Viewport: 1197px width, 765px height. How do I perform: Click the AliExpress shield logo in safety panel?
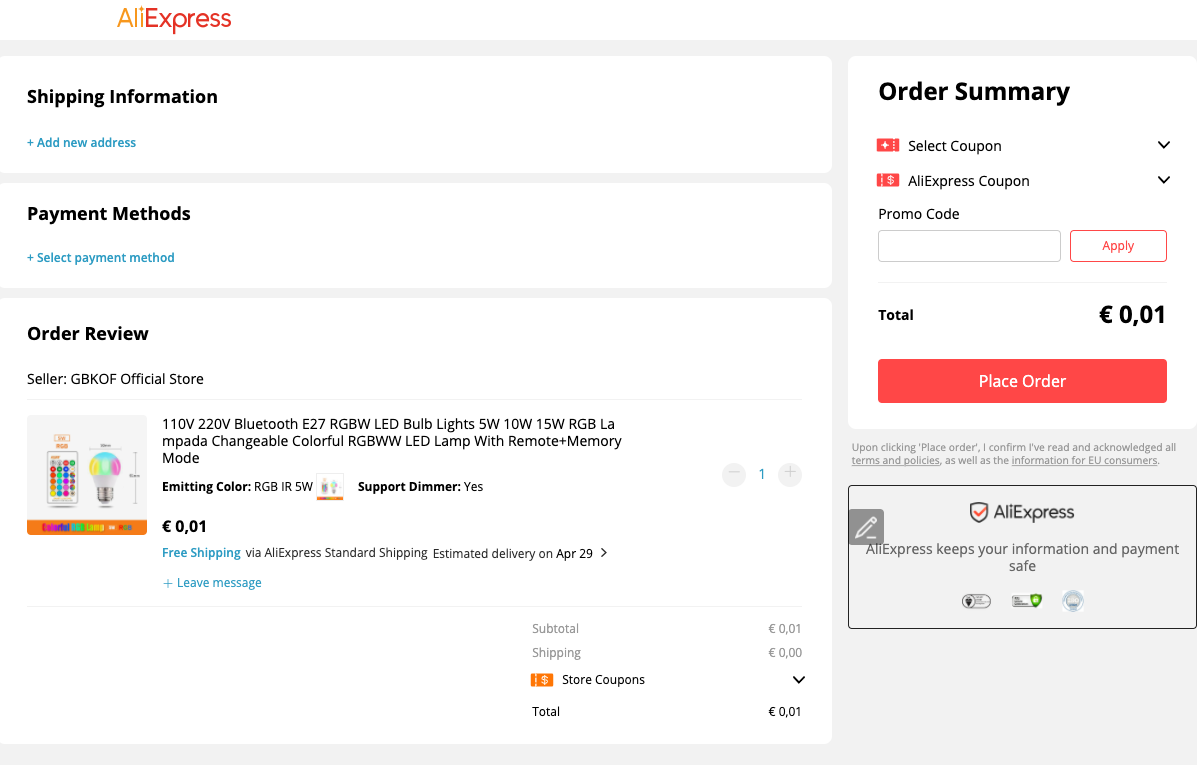point(1021,512)
